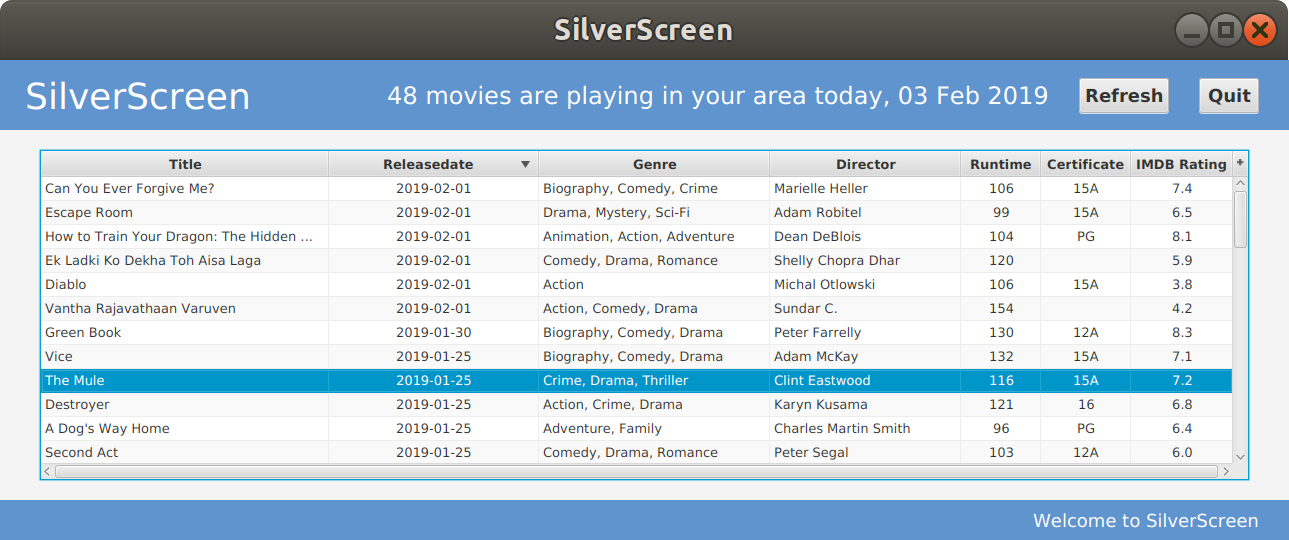Select 'Vantha Rajavathaan Varuven' title

(140, 308)
